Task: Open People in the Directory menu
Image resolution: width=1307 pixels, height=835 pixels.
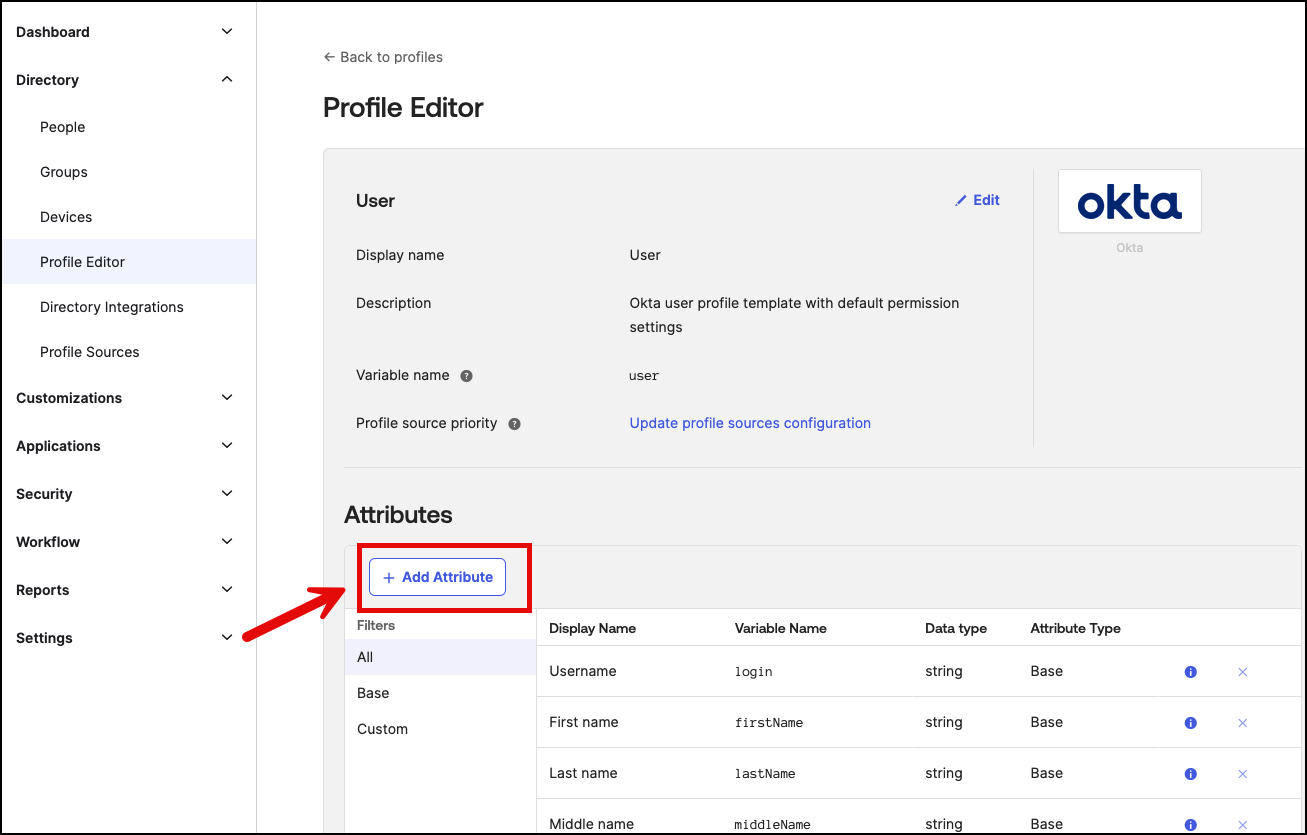Action: [x=62, y=127]
